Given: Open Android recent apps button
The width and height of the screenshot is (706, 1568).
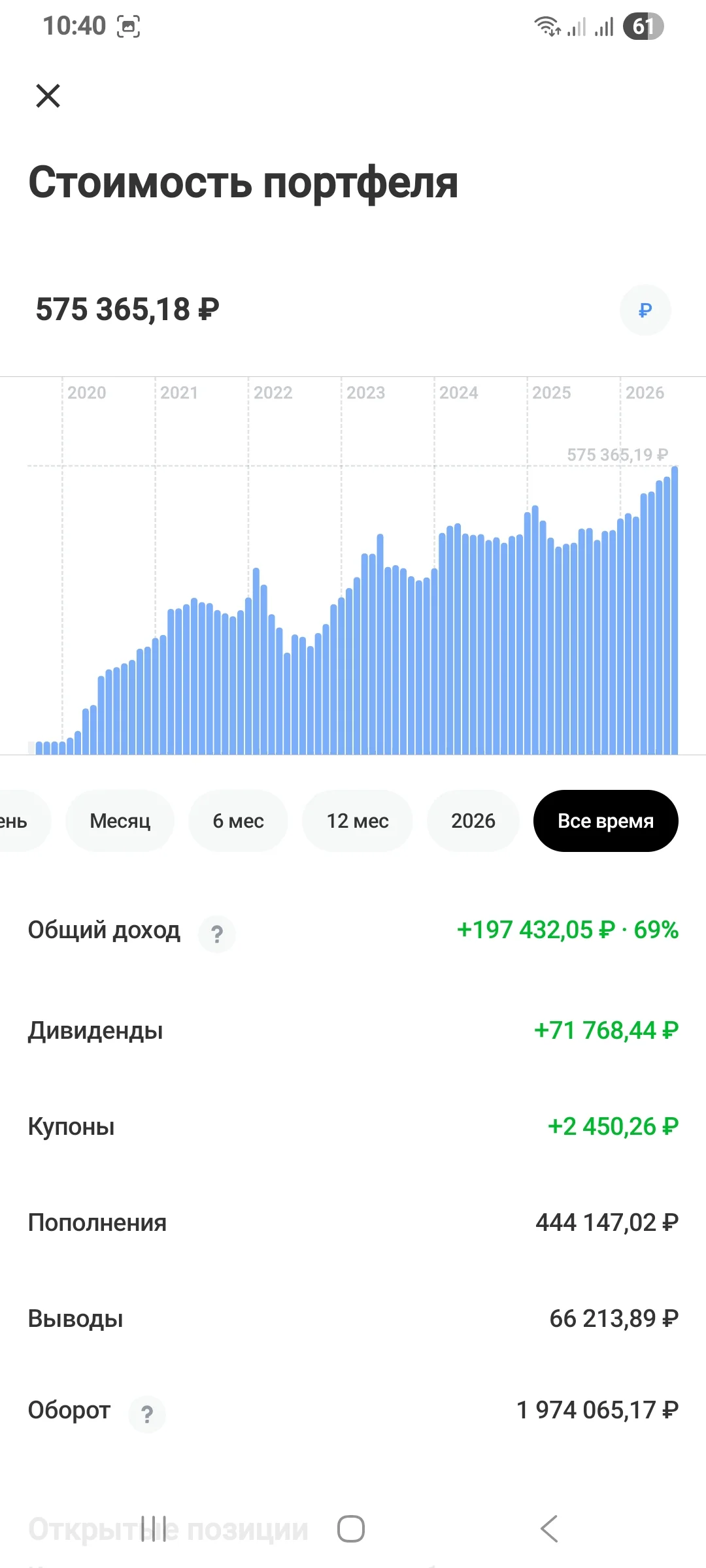Looking at the screenshot, I should pyautogui.click(x=154, y=1529).
